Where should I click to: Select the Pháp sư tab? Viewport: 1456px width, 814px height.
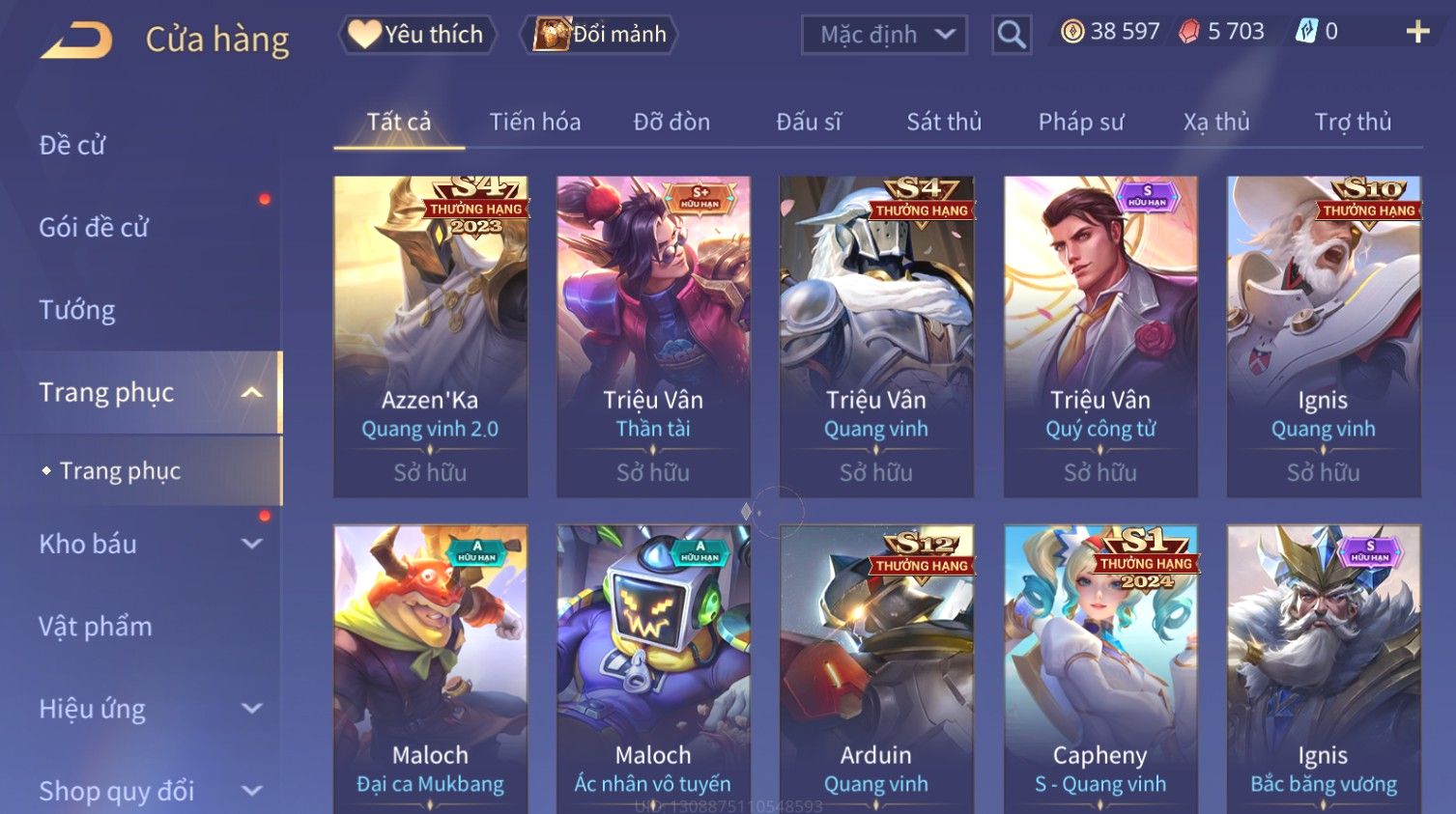pyautogui.click(x=1081, y=122)
